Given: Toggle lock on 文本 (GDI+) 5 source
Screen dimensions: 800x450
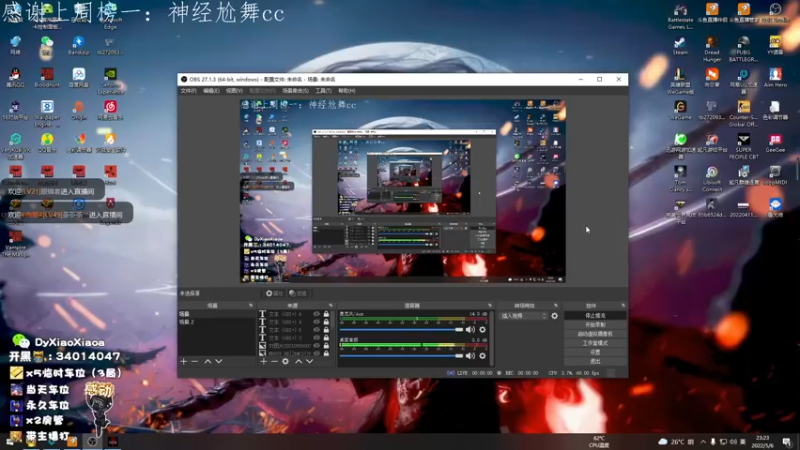Looking at the screenshot, I should [x=326, y=330].
